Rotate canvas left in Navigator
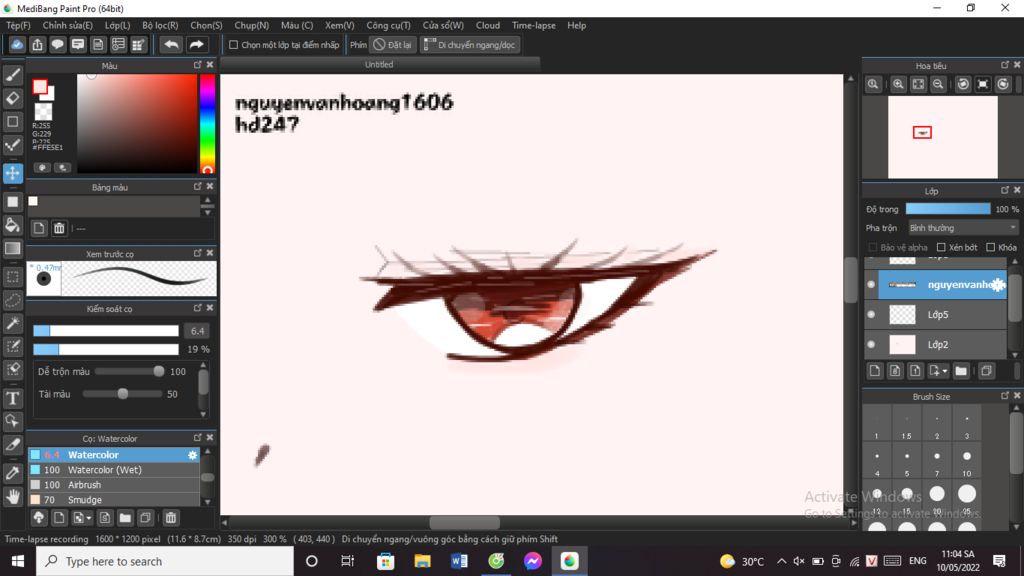 (963, 84)
